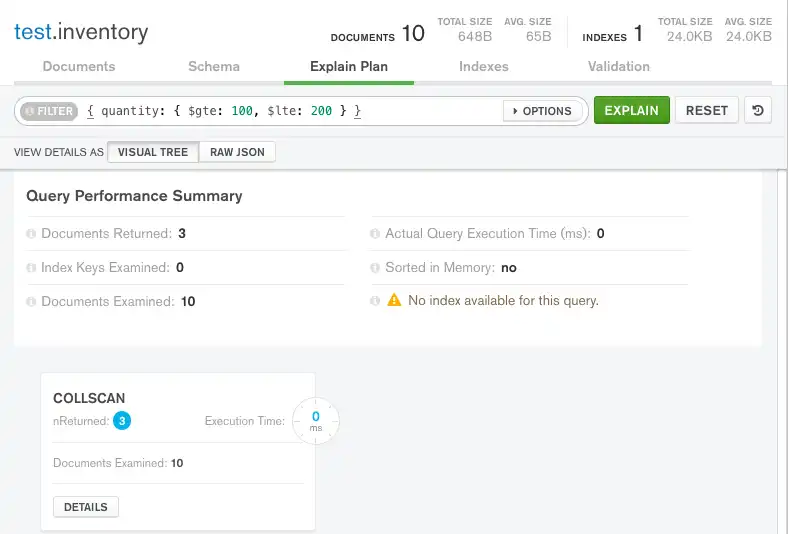Click the query history clock icon
The width and height of the screenshot is (788, 534).
point(758,111)
